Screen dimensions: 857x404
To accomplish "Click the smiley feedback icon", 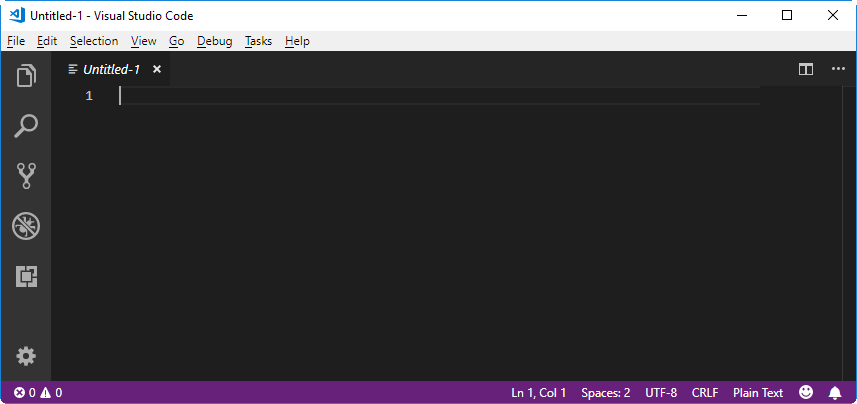I will [x=806, y=393].
